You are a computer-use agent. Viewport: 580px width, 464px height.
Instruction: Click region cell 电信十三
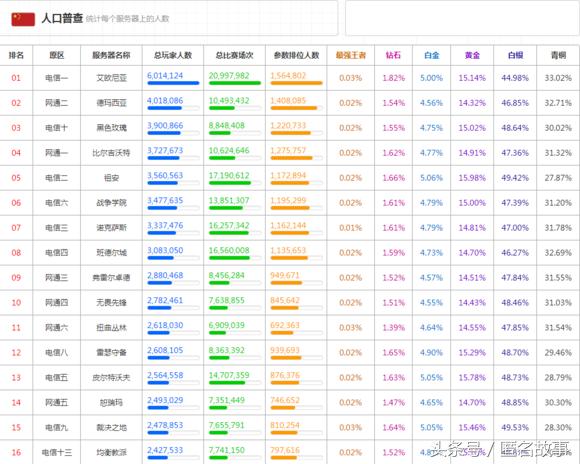tap(57, 453)
